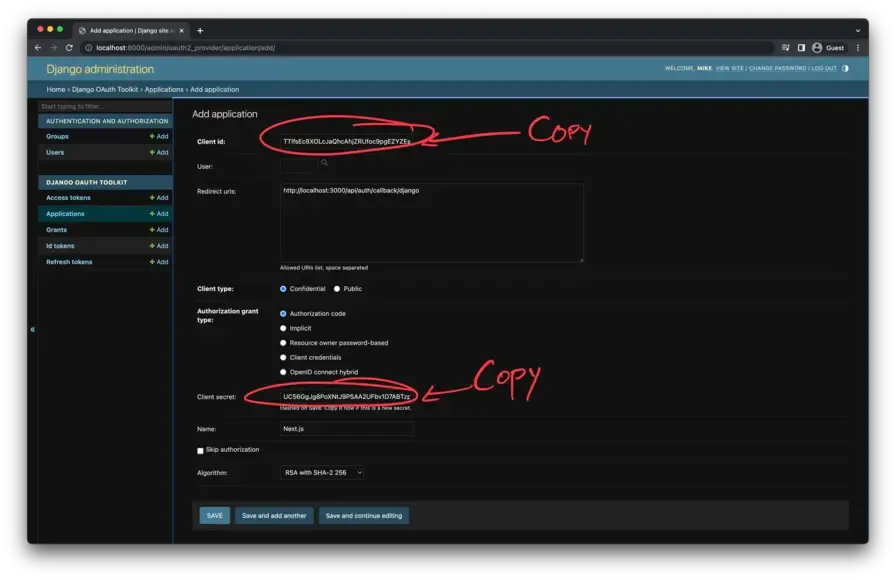Click the Log Out link
896x580 pixels.
click(824, 69)
